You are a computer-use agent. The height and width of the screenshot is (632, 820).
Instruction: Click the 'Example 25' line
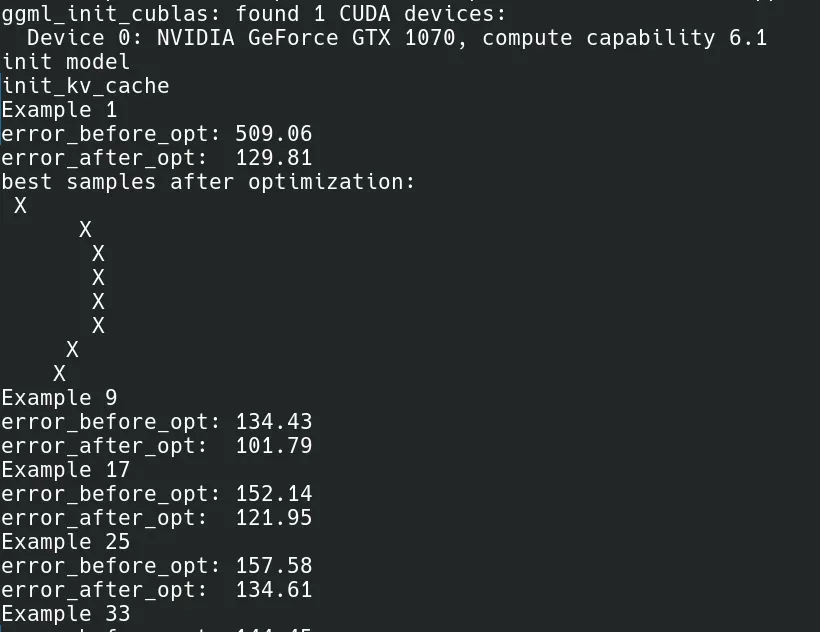tap(65, 542)
